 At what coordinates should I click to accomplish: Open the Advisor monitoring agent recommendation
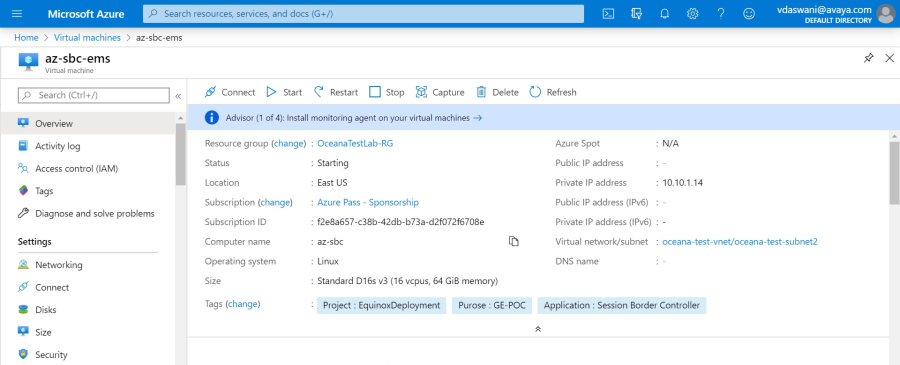[354, 118]
